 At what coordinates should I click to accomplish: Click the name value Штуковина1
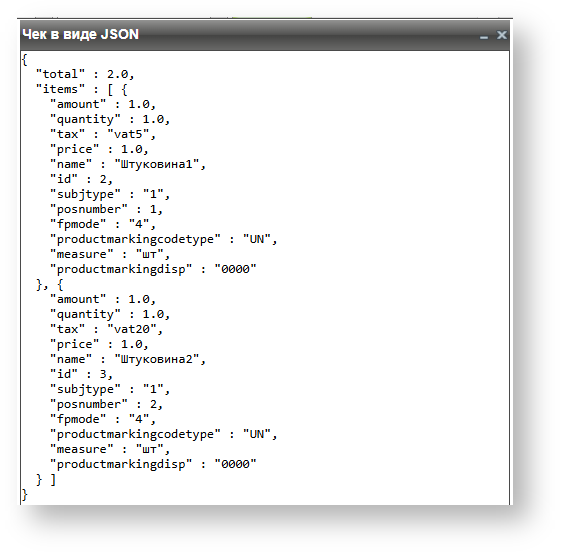[x=156, y=164]
